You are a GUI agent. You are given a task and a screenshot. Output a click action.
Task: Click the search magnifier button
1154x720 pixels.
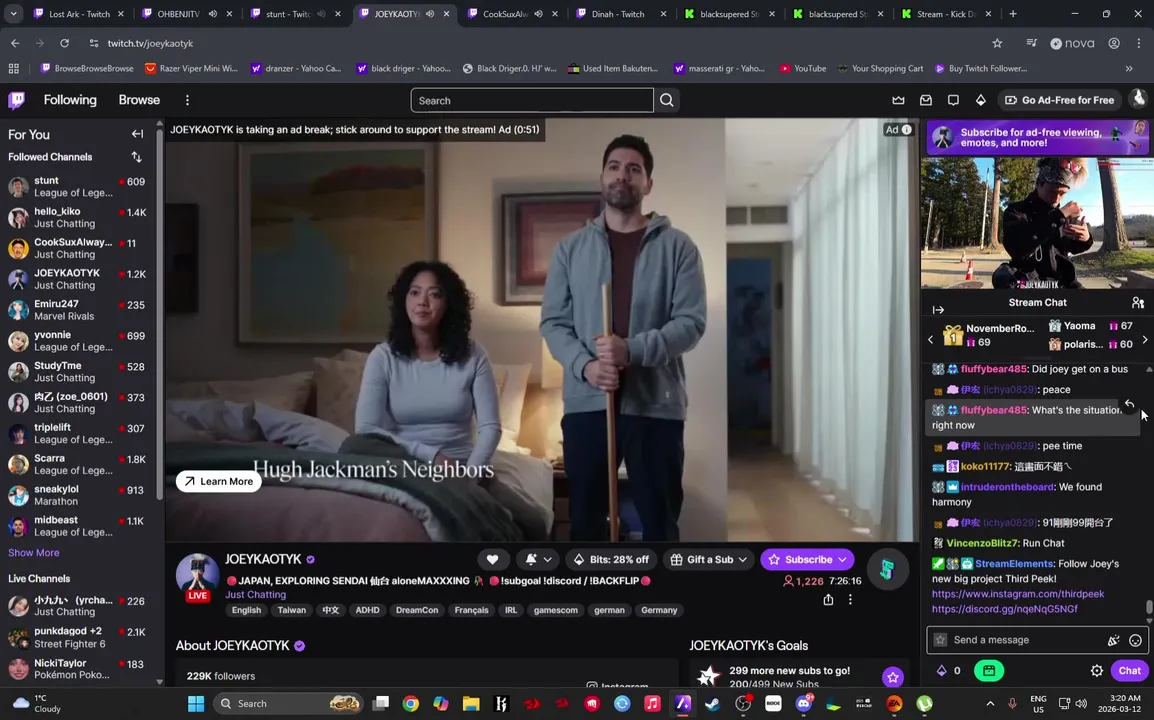click(x=667, y=100)
